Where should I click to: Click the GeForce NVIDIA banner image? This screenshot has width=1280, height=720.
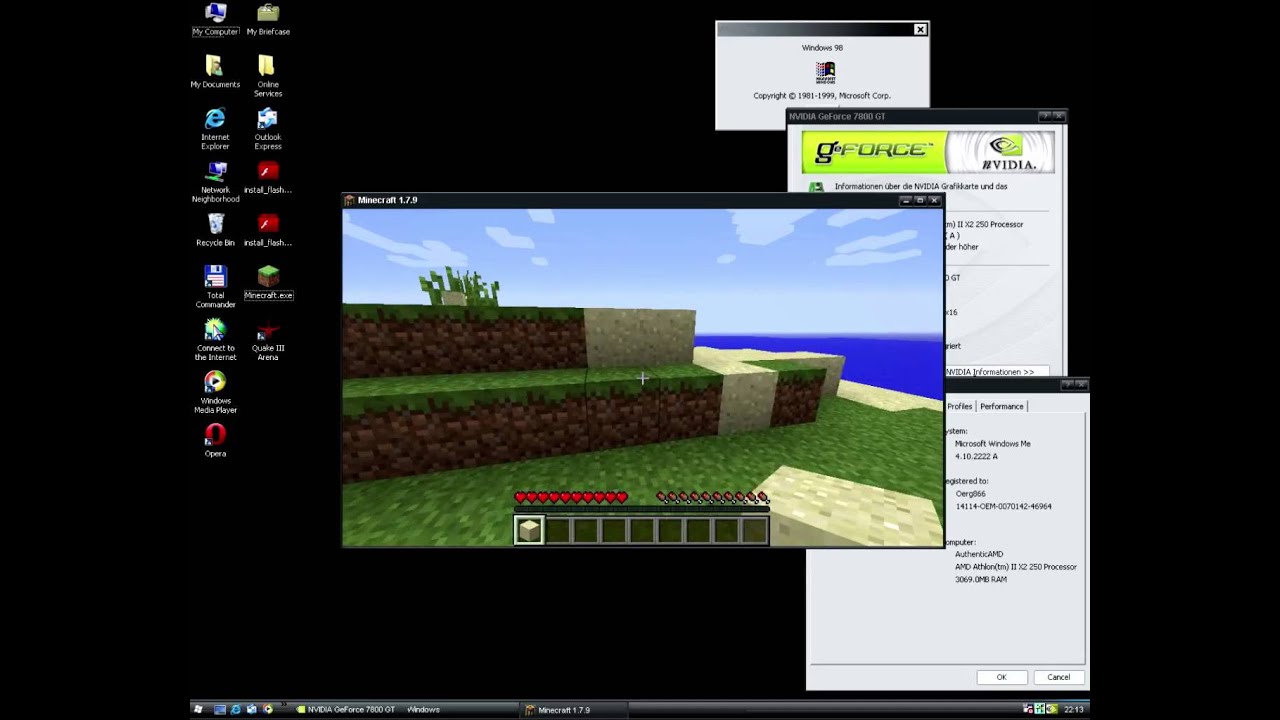(x=928, y=152)
